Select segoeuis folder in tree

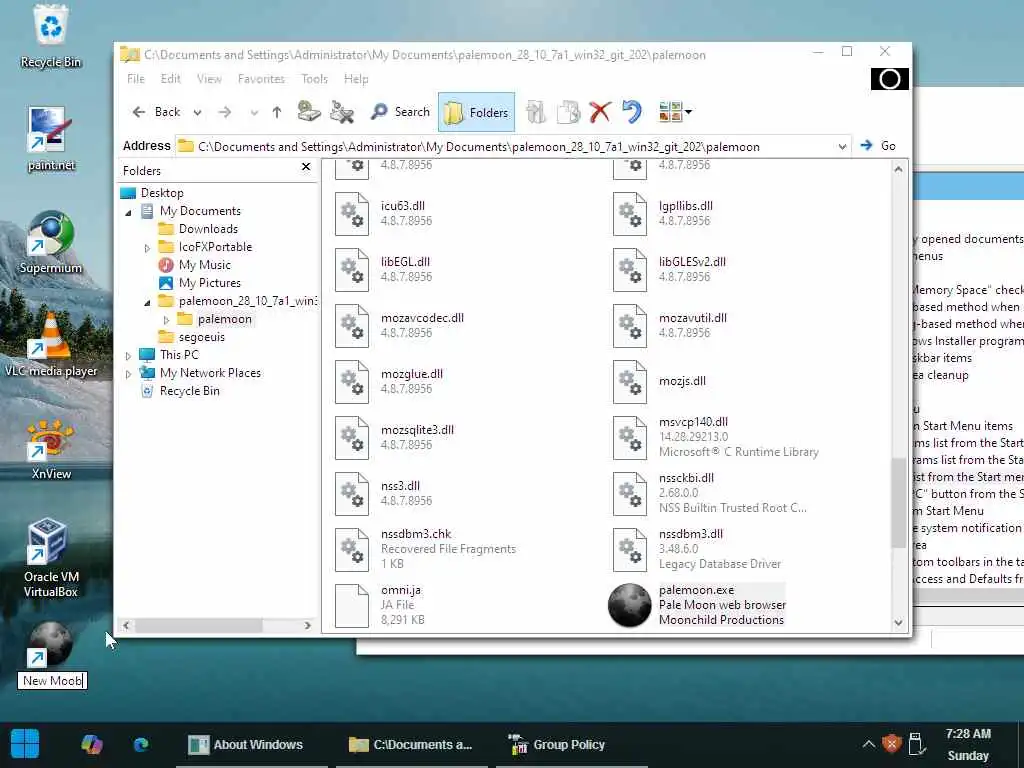tap(201, 337)
